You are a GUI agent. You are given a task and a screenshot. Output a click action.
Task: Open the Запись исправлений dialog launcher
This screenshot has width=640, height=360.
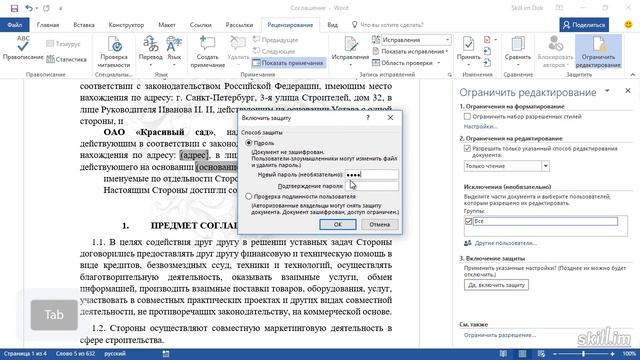click(449, 75)
